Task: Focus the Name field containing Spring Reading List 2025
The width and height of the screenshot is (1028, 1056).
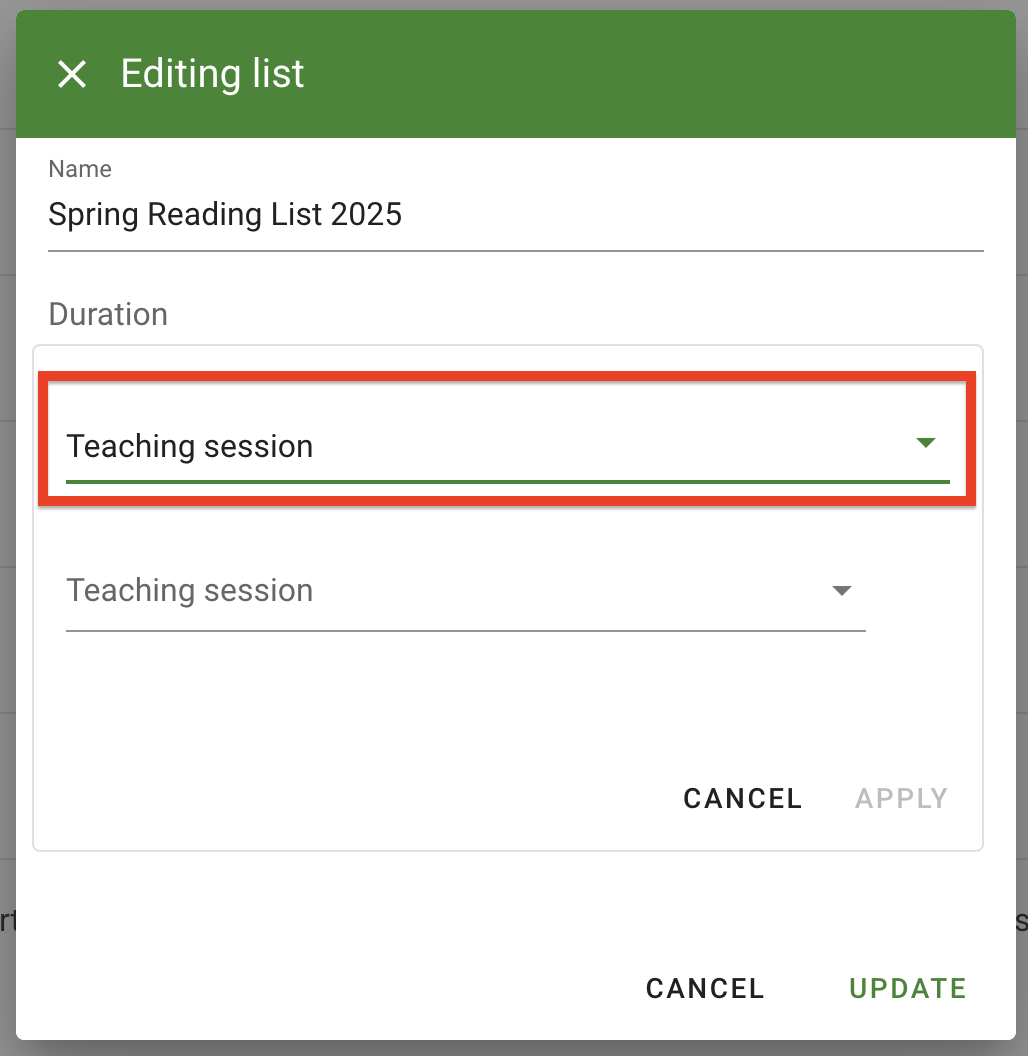Action: 515,215
